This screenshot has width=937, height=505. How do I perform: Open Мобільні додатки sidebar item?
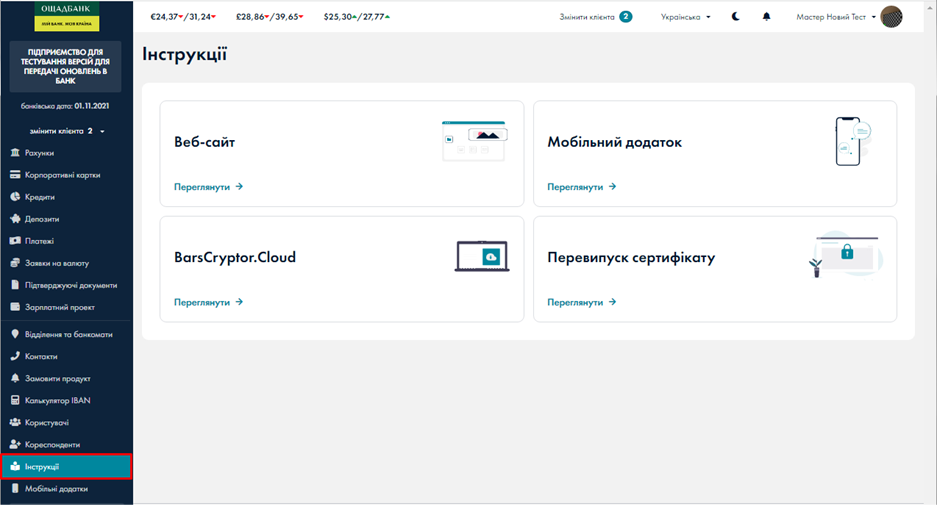(56, 489)
